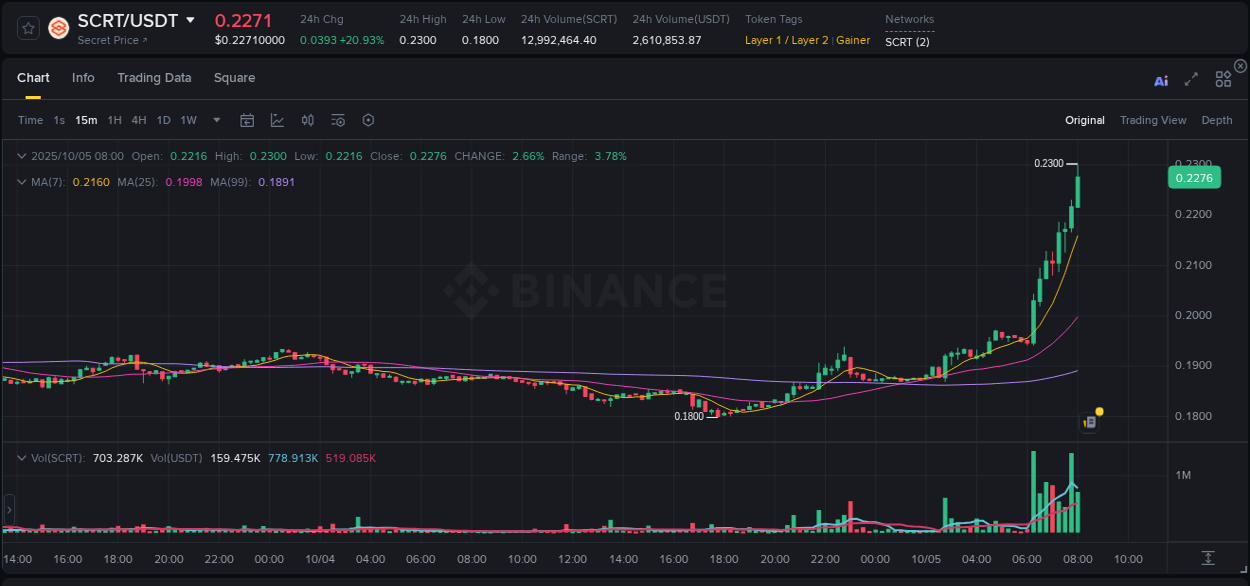Toggle the favorite star for SCRT/USDT
1250x586 pixels.
click(27, 28)
